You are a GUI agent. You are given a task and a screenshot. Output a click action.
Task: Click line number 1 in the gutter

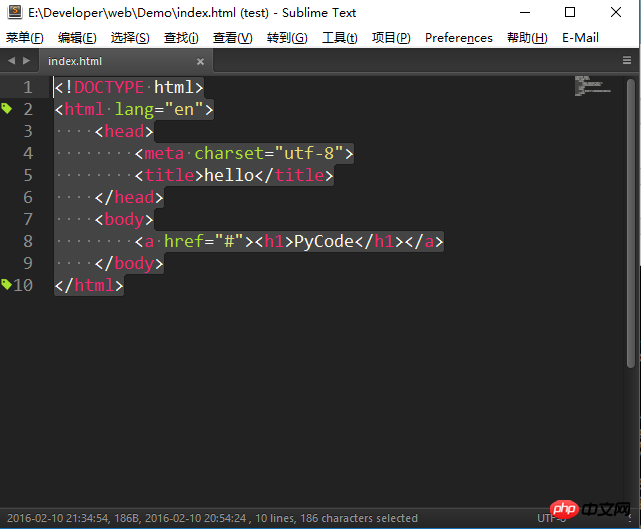click(x=28, y=87)
